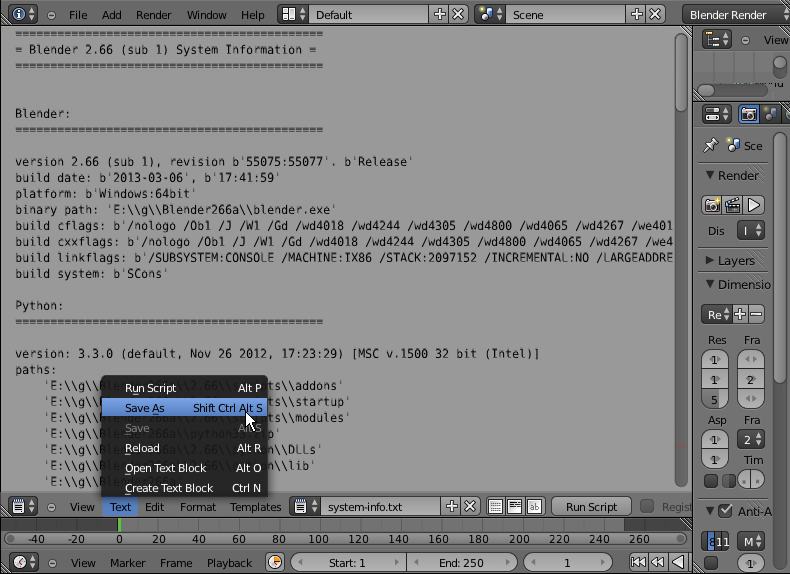Edit the system-info.txt name field
Screen dimensions: 790x574
point(381,506)
